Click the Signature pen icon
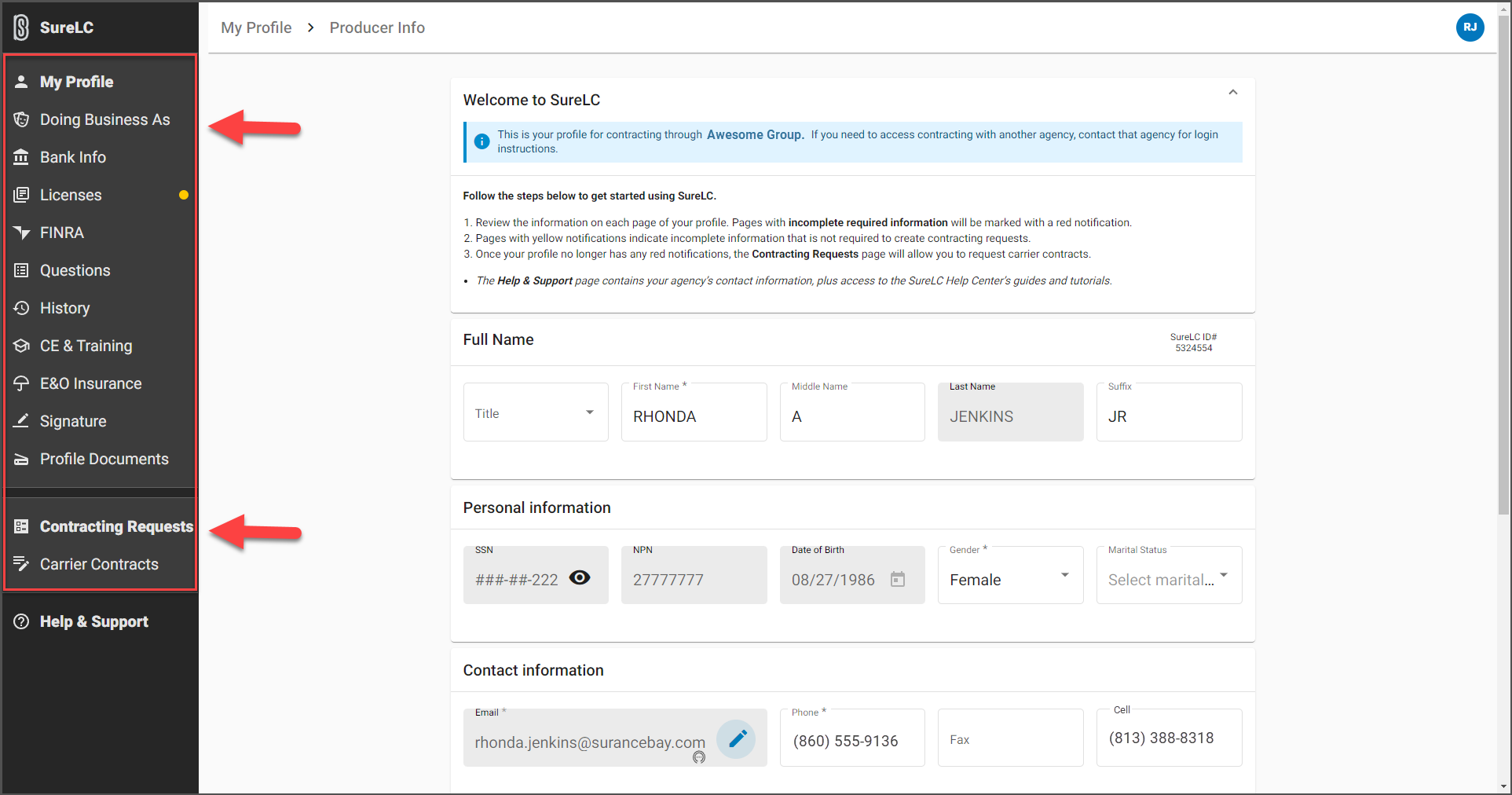The width and height of the screenshot is (1512, 795). coord(21,421)
